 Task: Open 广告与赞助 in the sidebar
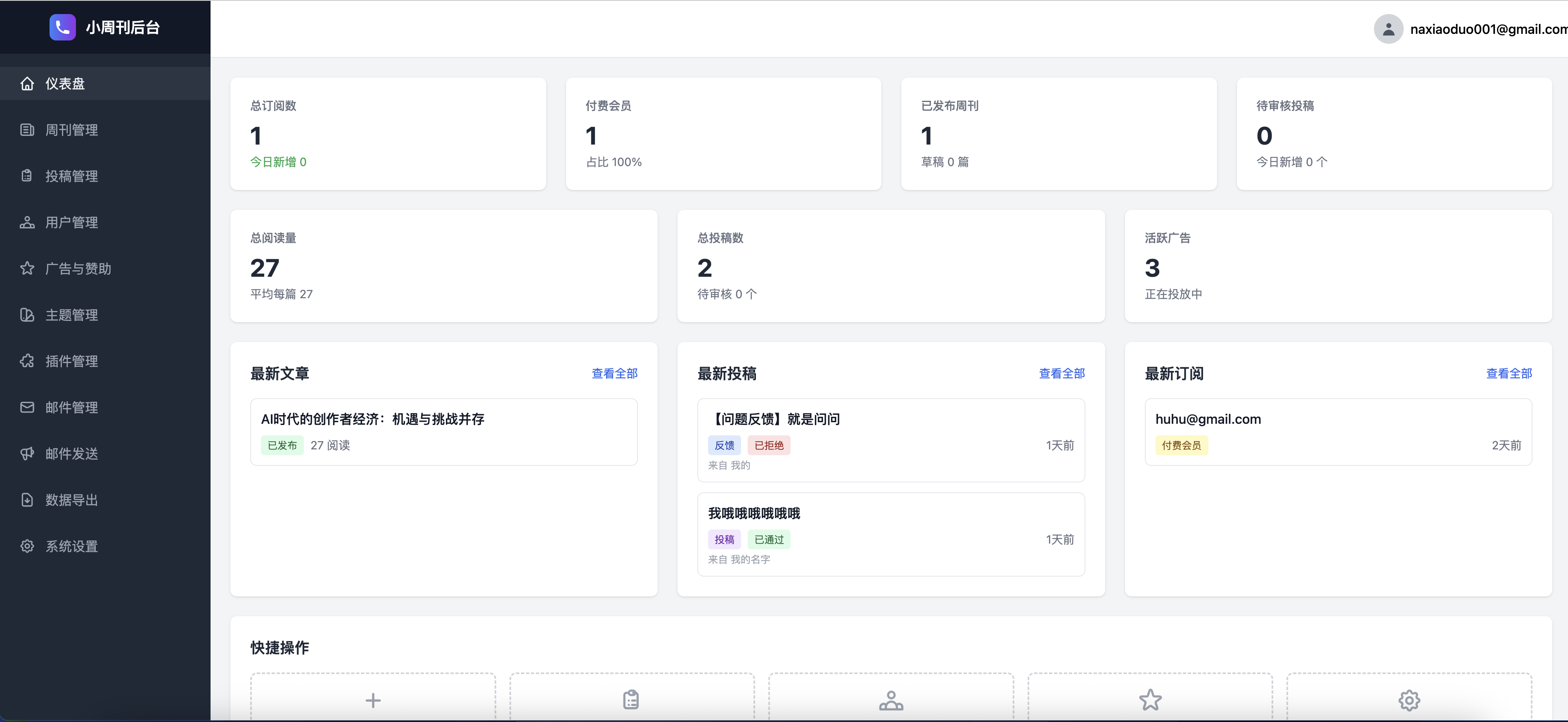coord(78,268)
